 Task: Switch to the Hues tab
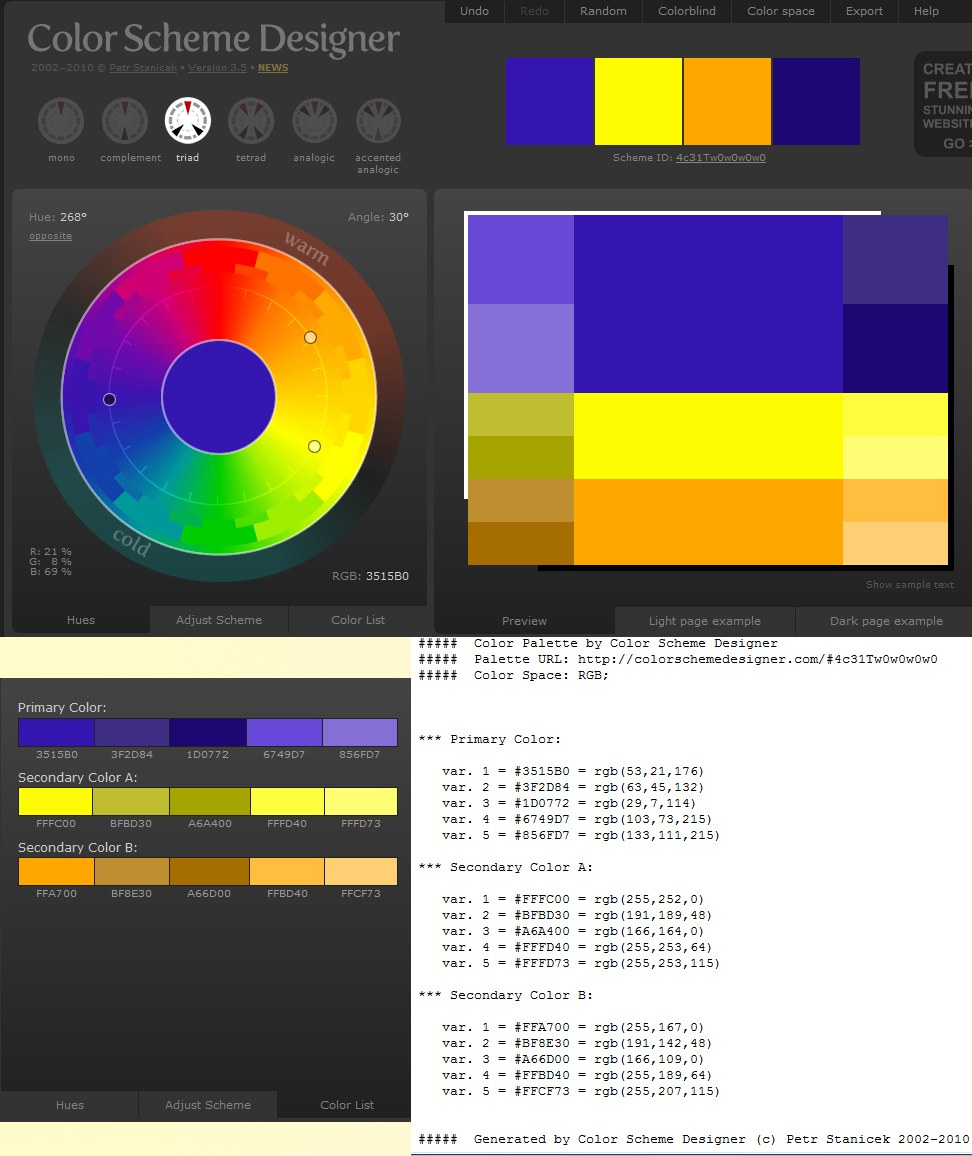pos(80,620)
